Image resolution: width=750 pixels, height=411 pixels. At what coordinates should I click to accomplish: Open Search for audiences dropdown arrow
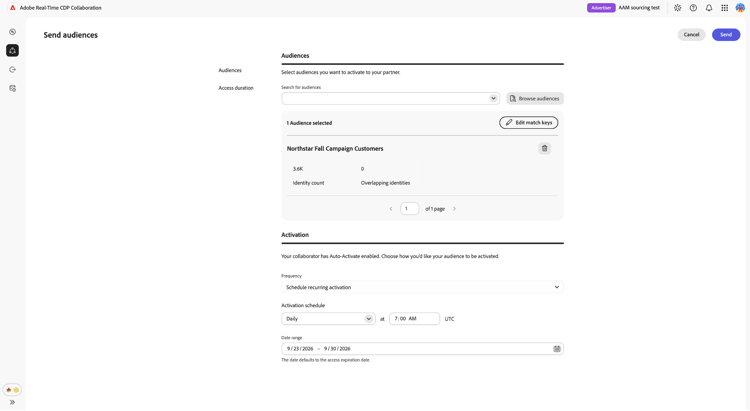click(x=493, y=98)
